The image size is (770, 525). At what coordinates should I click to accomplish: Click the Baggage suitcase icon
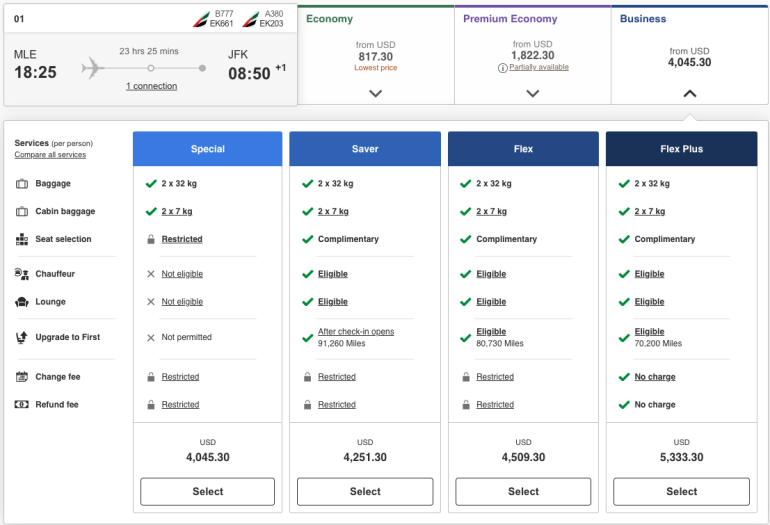[x=22, y=184]
